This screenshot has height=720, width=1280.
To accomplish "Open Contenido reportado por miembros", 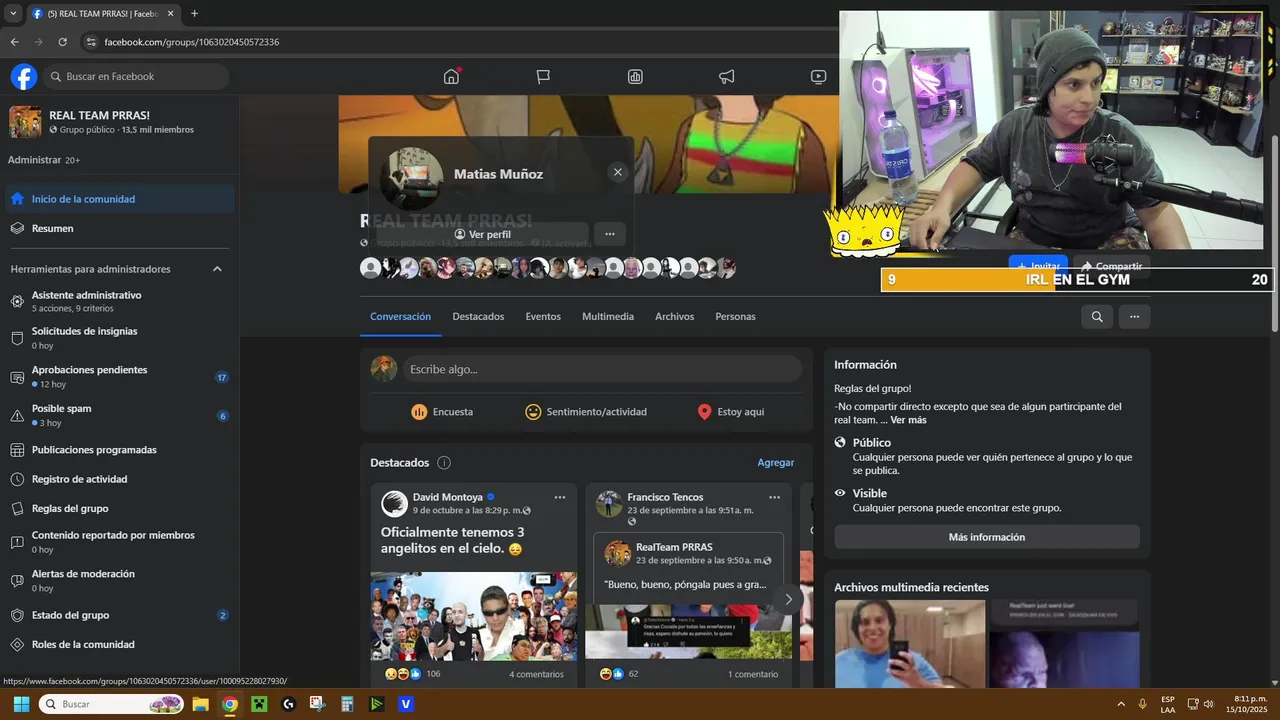I will point(120,542).
